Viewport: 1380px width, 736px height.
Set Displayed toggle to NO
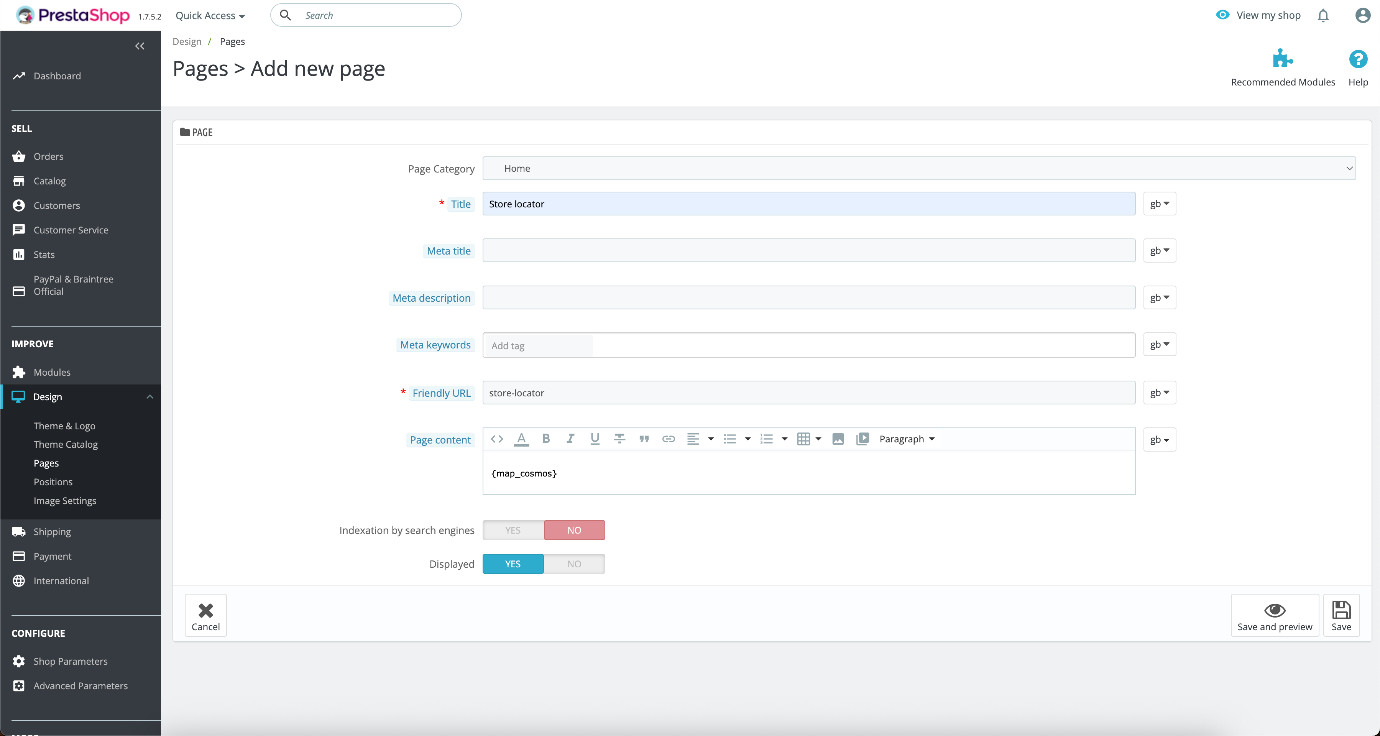click(x=574, y=563)
